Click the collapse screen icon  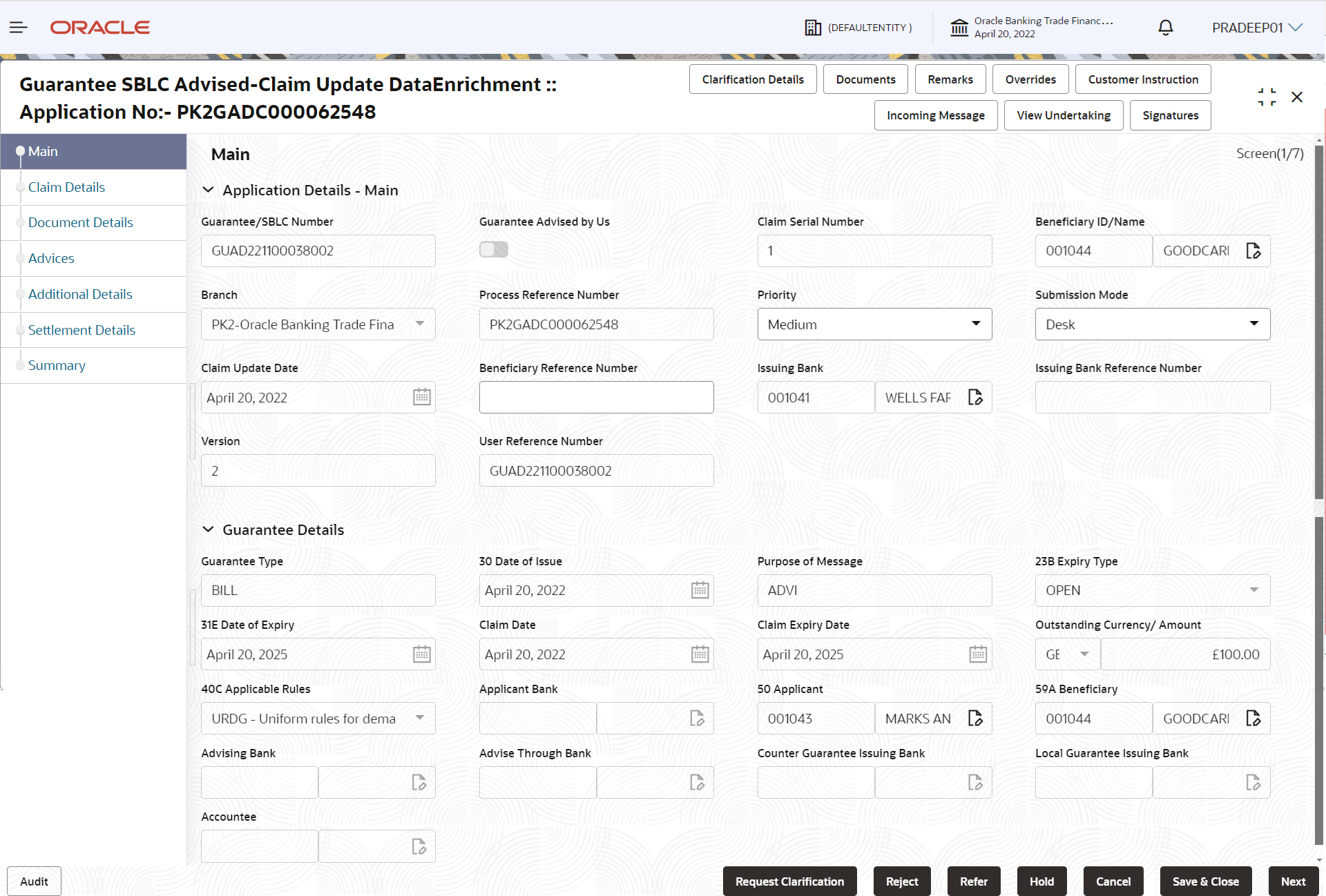point(1267,97)
